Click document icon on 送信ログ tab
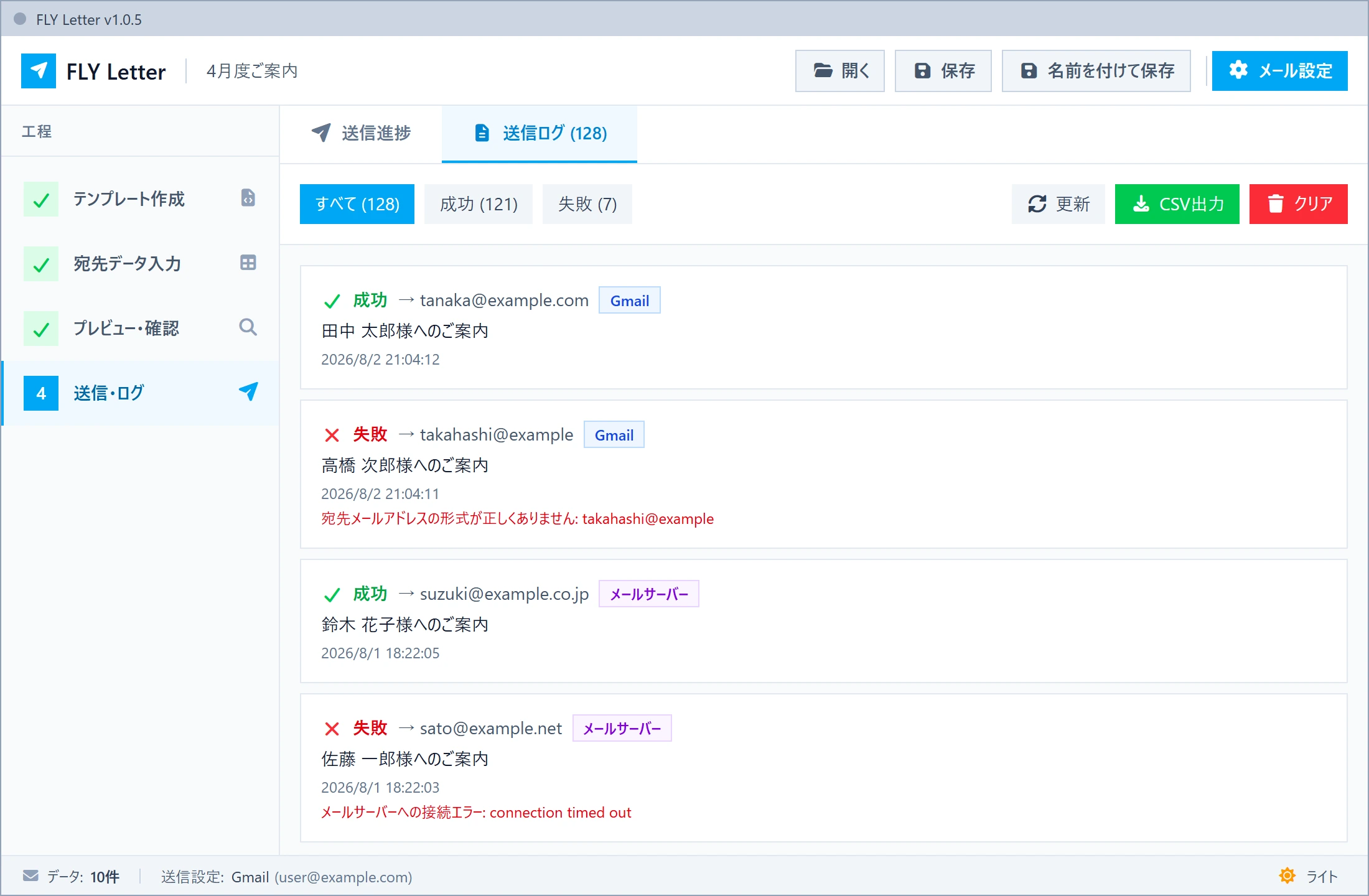Image resolution: width=1369 pixels, height=896 pixels. point(482,133)
